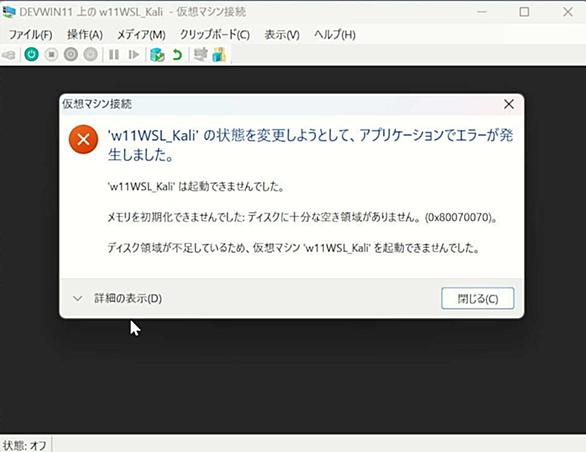Click the red error icon in dialog
Image resolution: width=586 pixels, height=452 pixels.
pyautogui.click(x=83, y=139)
